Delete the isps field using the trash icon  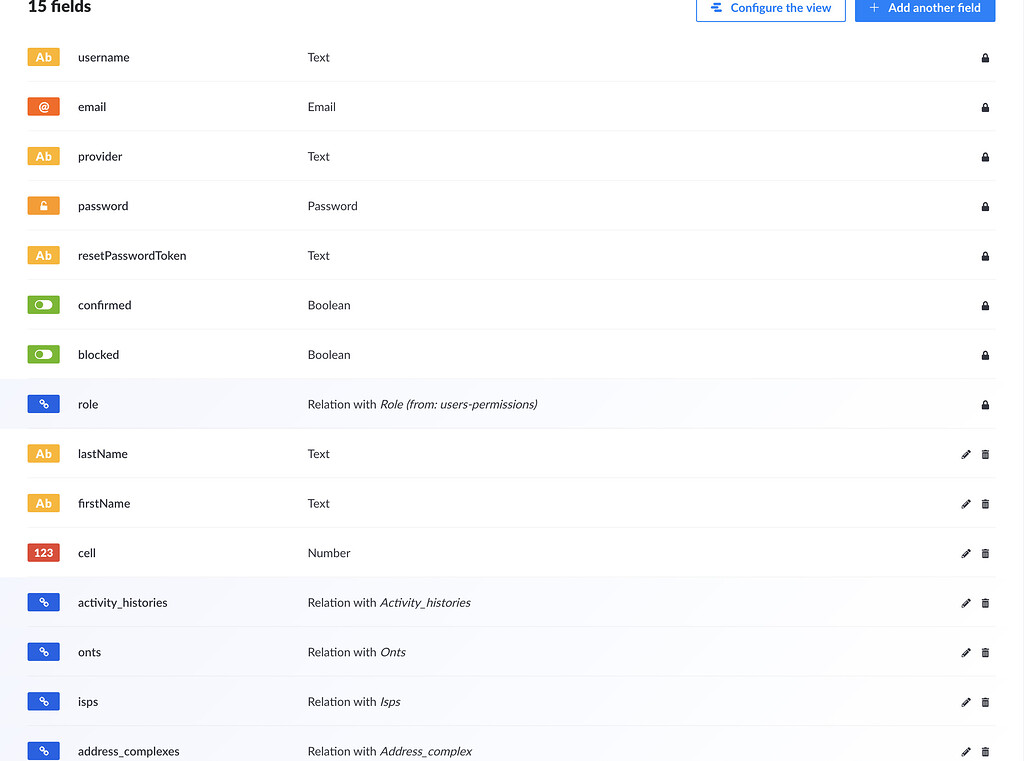[x=985, y=702]
